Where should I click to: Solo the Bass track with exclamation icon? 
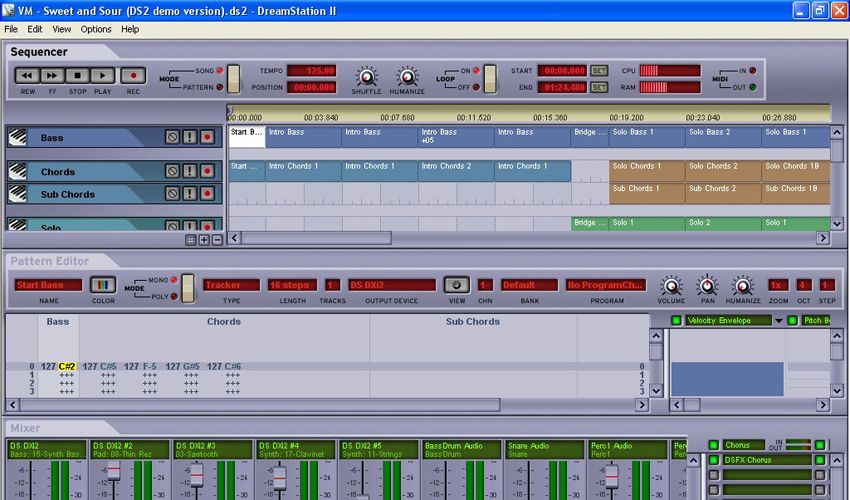point(190,137)
